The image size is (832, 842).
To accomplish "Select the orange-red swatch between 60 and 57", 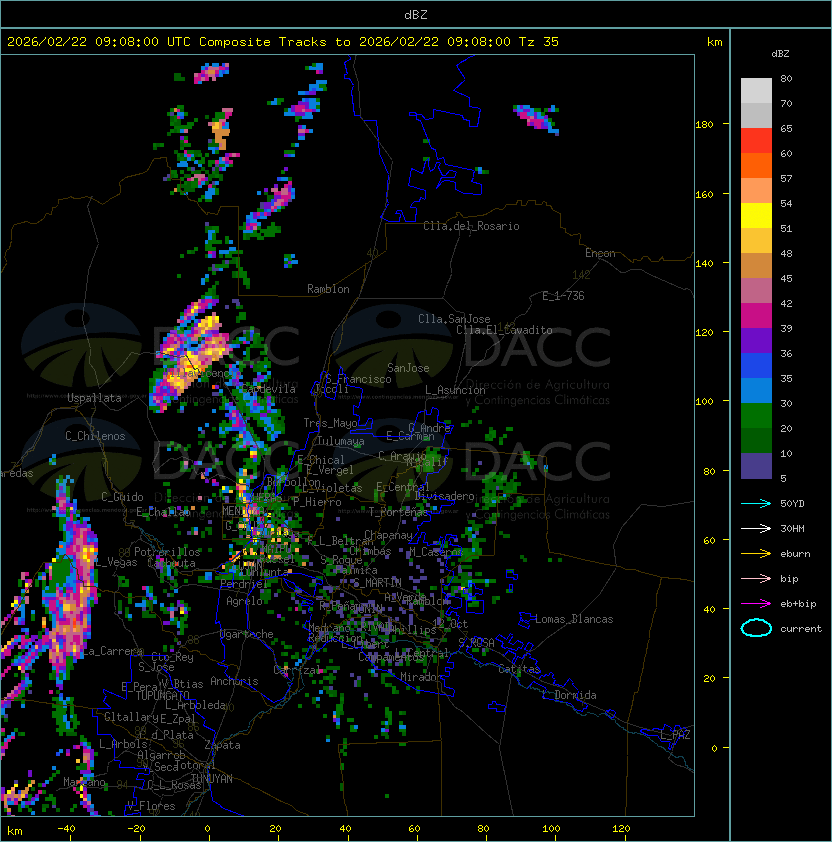I will [756, 165].
